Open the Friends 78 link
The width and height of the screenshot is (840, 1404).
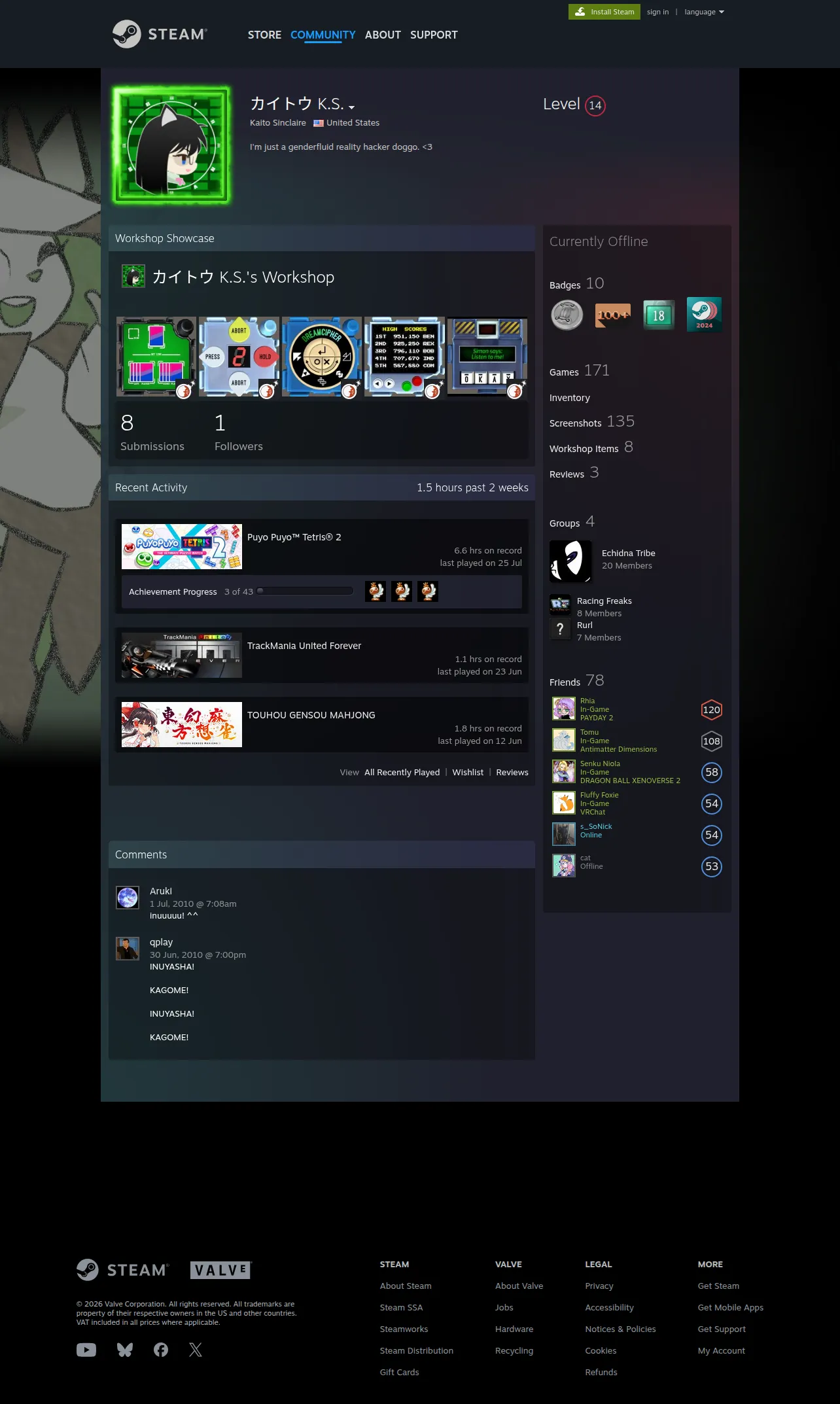pos(577,681)
